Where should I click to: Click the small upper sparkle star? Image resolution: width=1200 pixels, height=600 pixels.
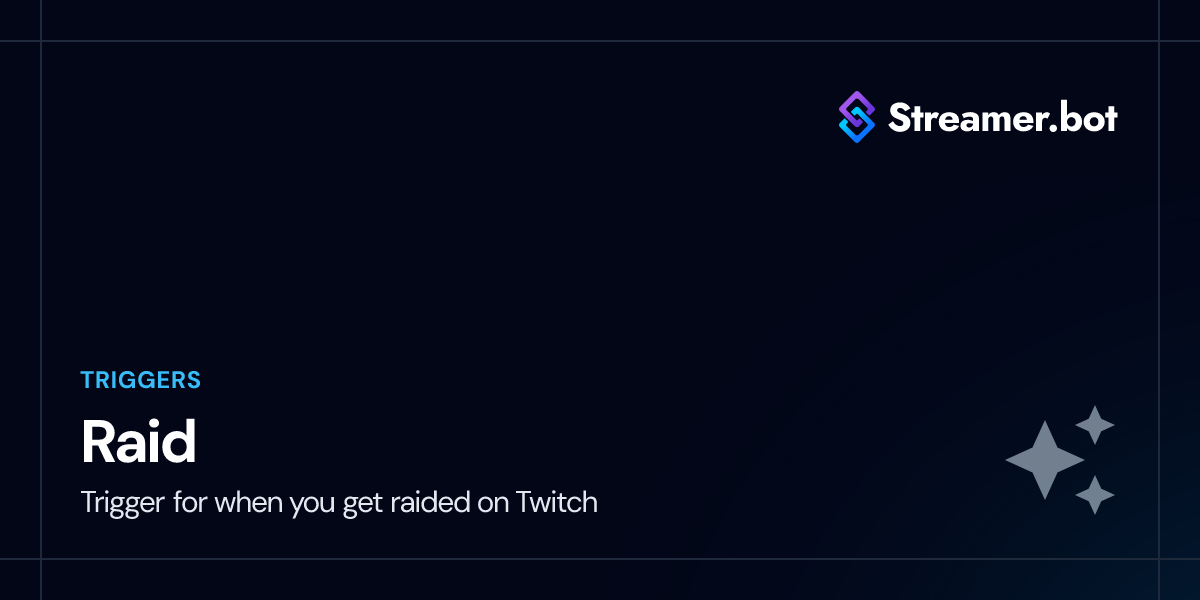coord(1095,425)
